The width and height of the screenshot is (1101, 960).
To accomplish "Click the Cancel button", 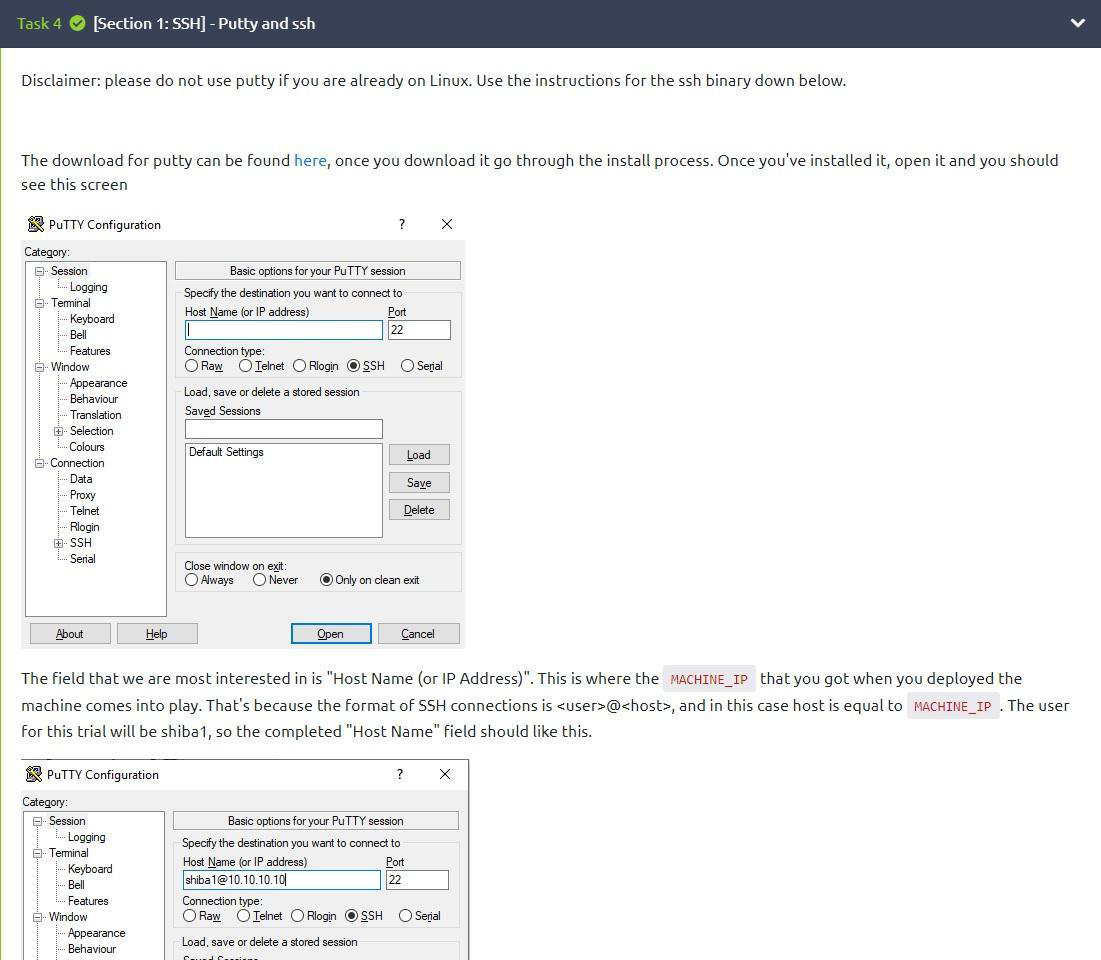I will pyautogui.click(x=418, y=634).
